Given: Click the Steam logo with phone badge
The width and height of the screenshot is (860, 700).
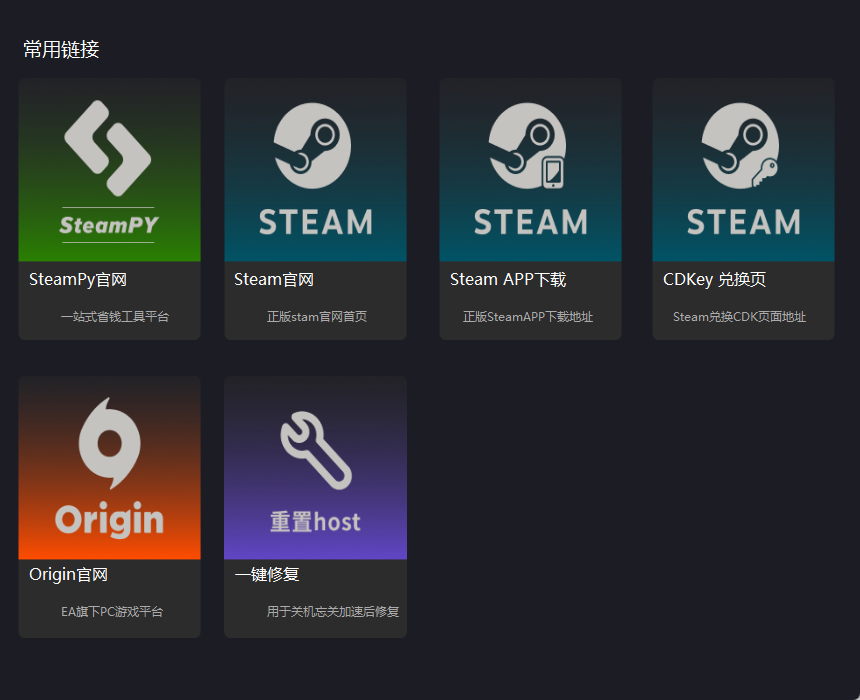Looking at the screenshot, I should (x=528, y=146).
